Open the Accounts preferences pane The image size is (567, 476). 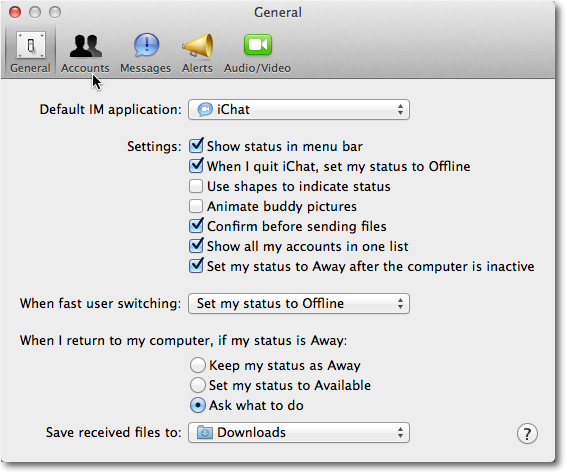click(x=85, y=52)
